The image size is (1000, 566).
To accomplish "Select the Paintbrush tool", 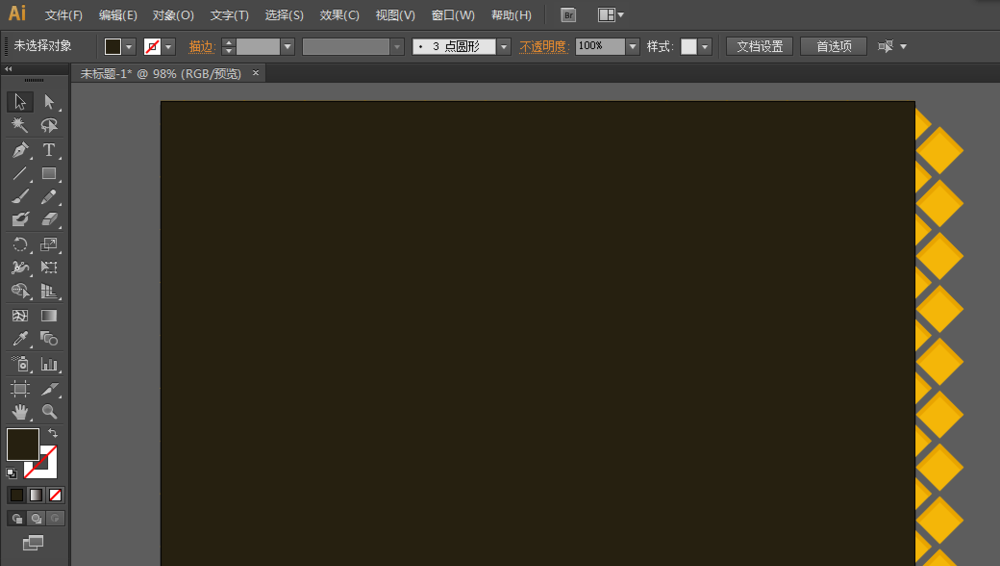I will pyautogui.click(x=20, y=197).
